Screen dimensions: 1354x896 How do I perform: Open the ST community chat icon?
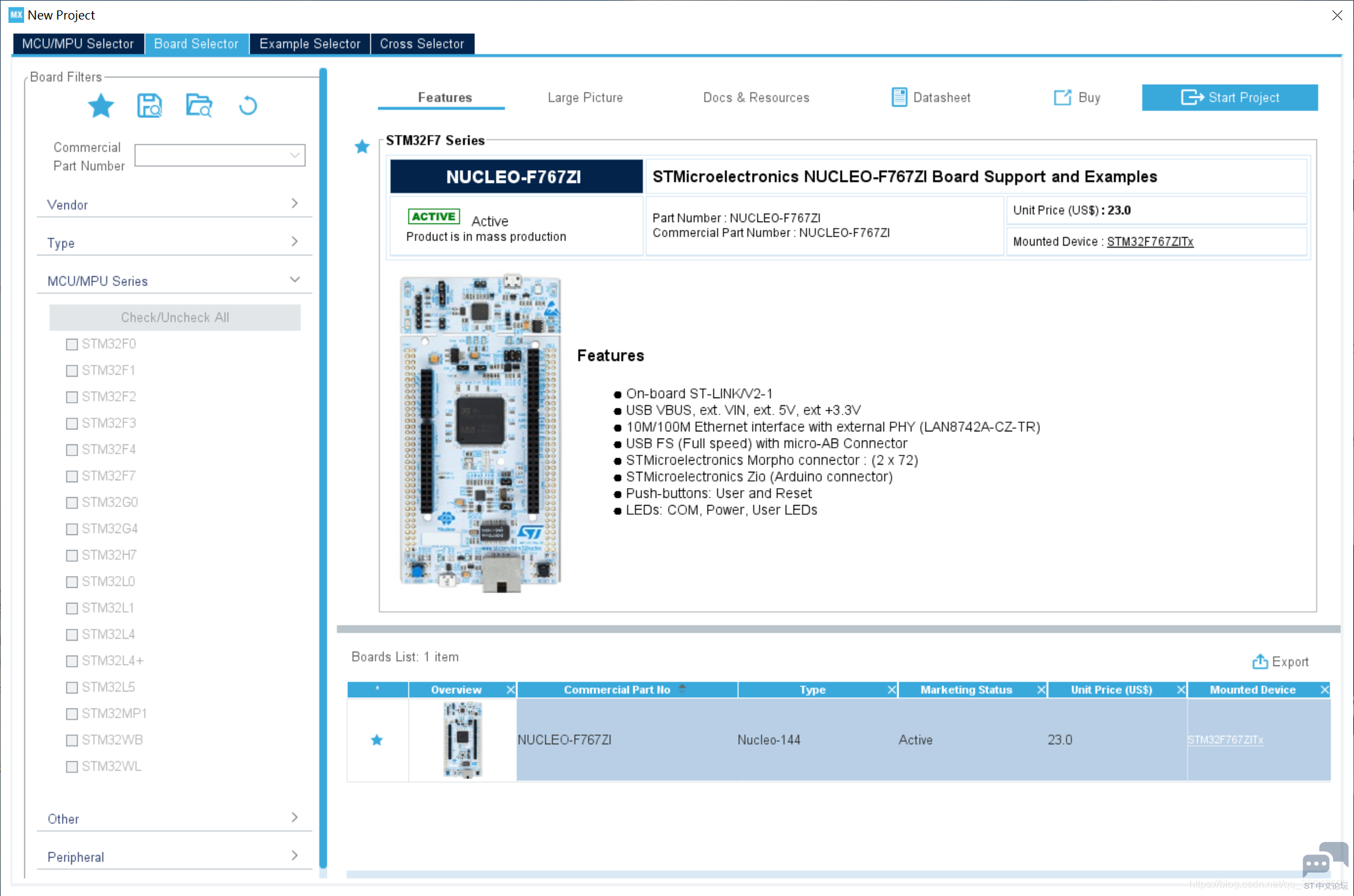point(1325,860)
